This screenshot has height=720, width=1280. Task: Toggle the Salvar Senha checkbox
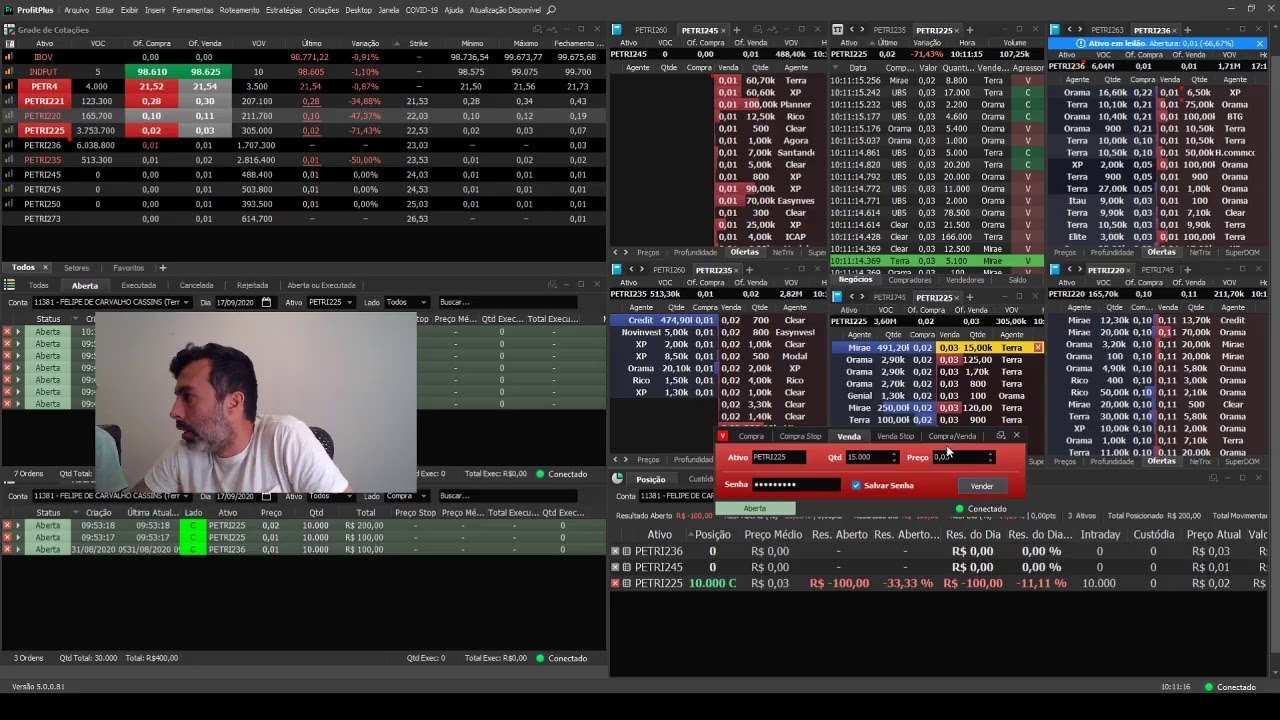(x=856, y=485)
